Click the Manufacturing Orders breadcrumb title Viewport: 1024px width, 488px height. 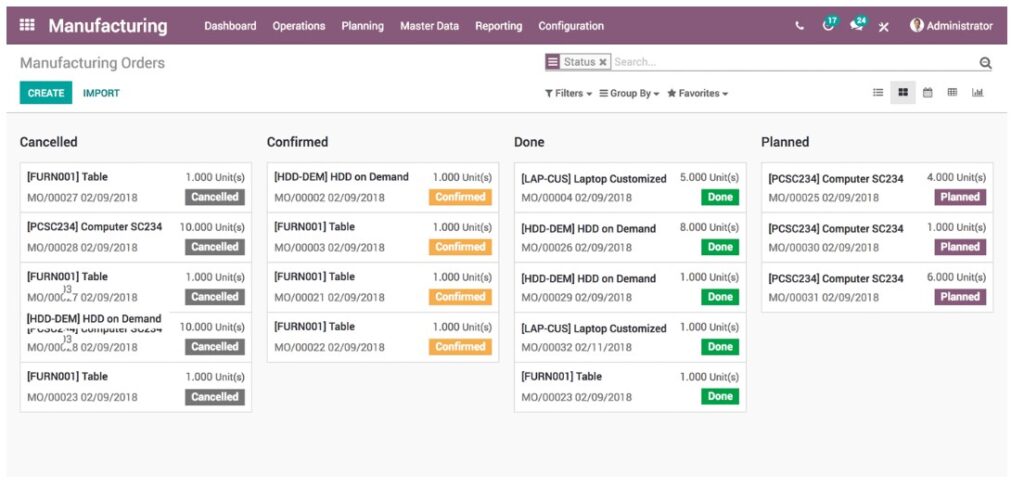92,63
